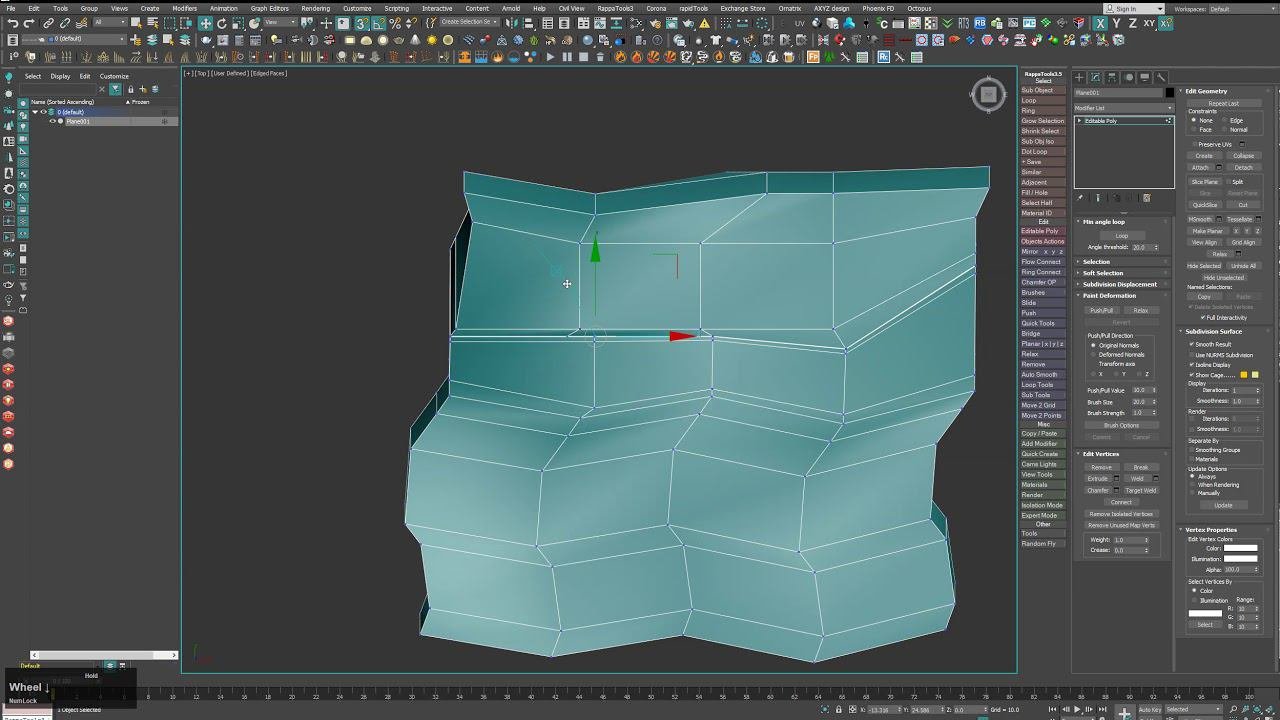
Task: Open the Rendering menu
Action: pos(315,8)
